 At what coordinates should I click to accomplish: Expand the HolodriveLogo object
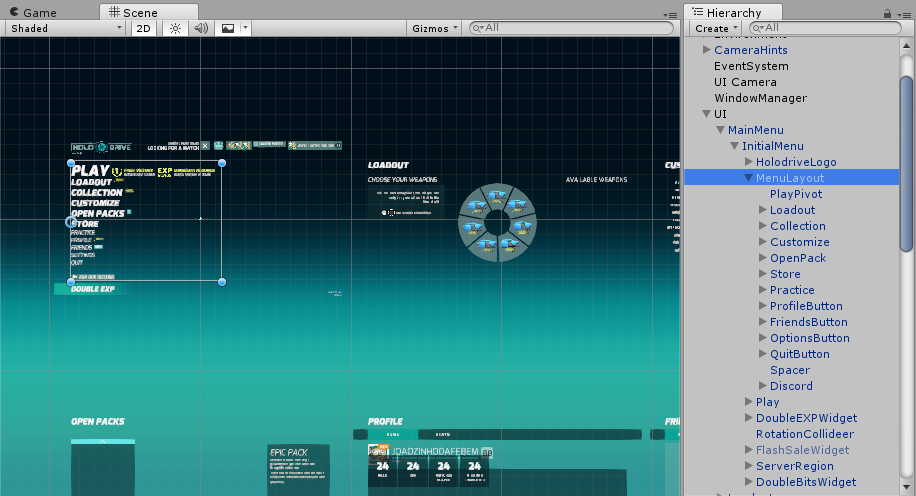748,162
